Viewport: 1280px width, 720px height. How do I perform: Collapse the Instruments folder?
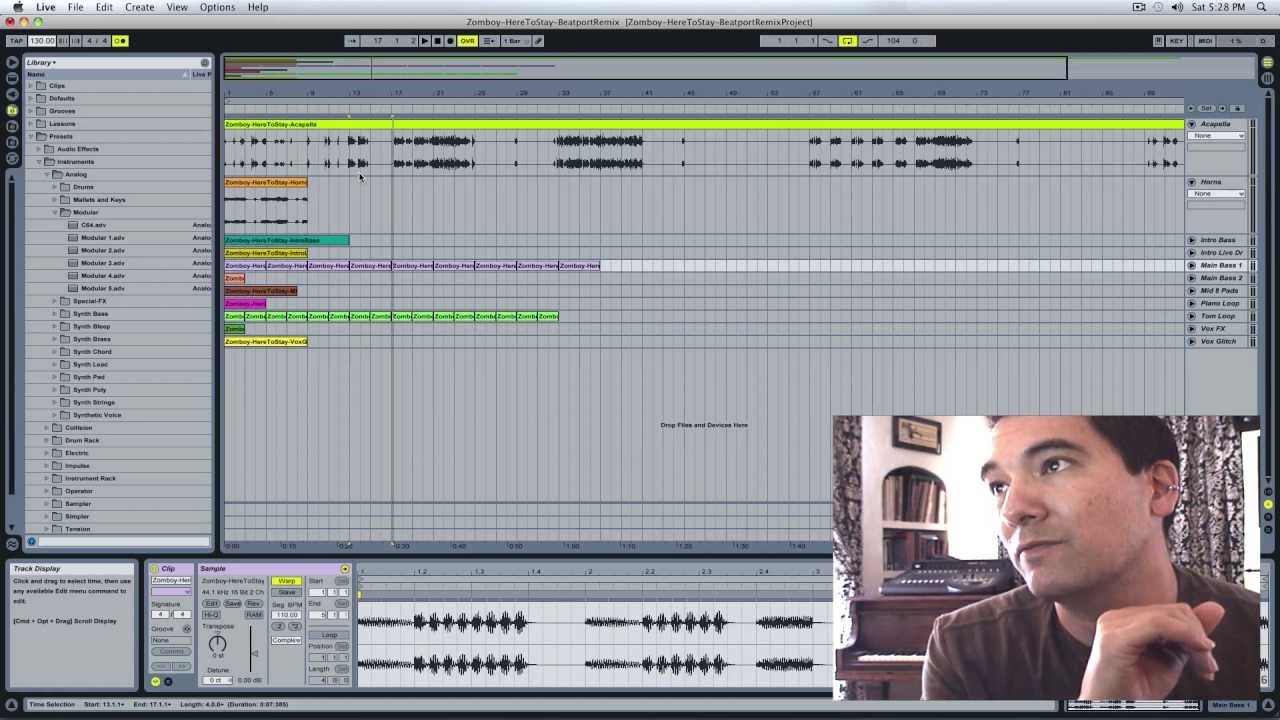[x=38, y=161]
